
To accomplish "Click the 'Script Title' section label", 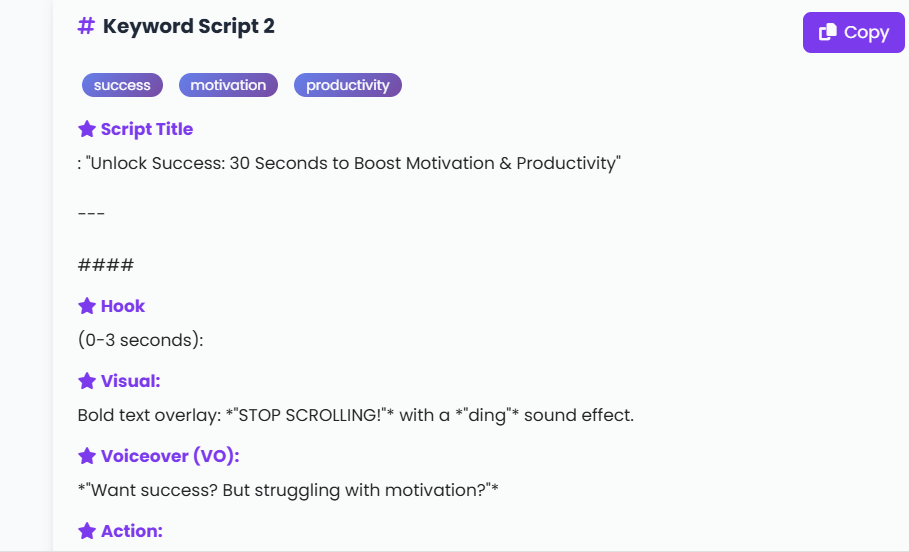I will 147,129.
